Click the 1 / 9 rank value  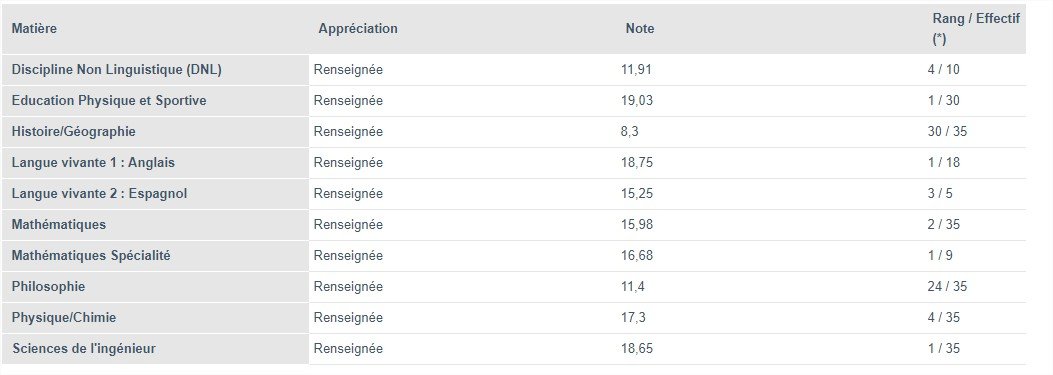coord(940,255)
